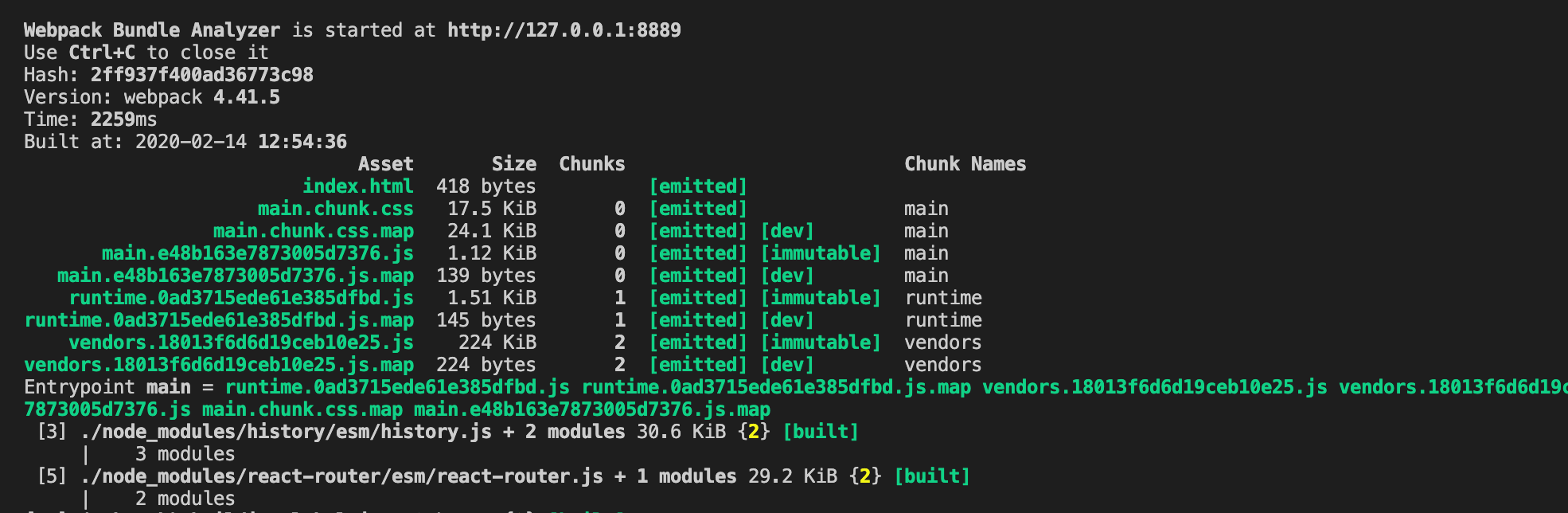Click the Size column header
This screenshot has width=1568, height=513.
point(513,164)
